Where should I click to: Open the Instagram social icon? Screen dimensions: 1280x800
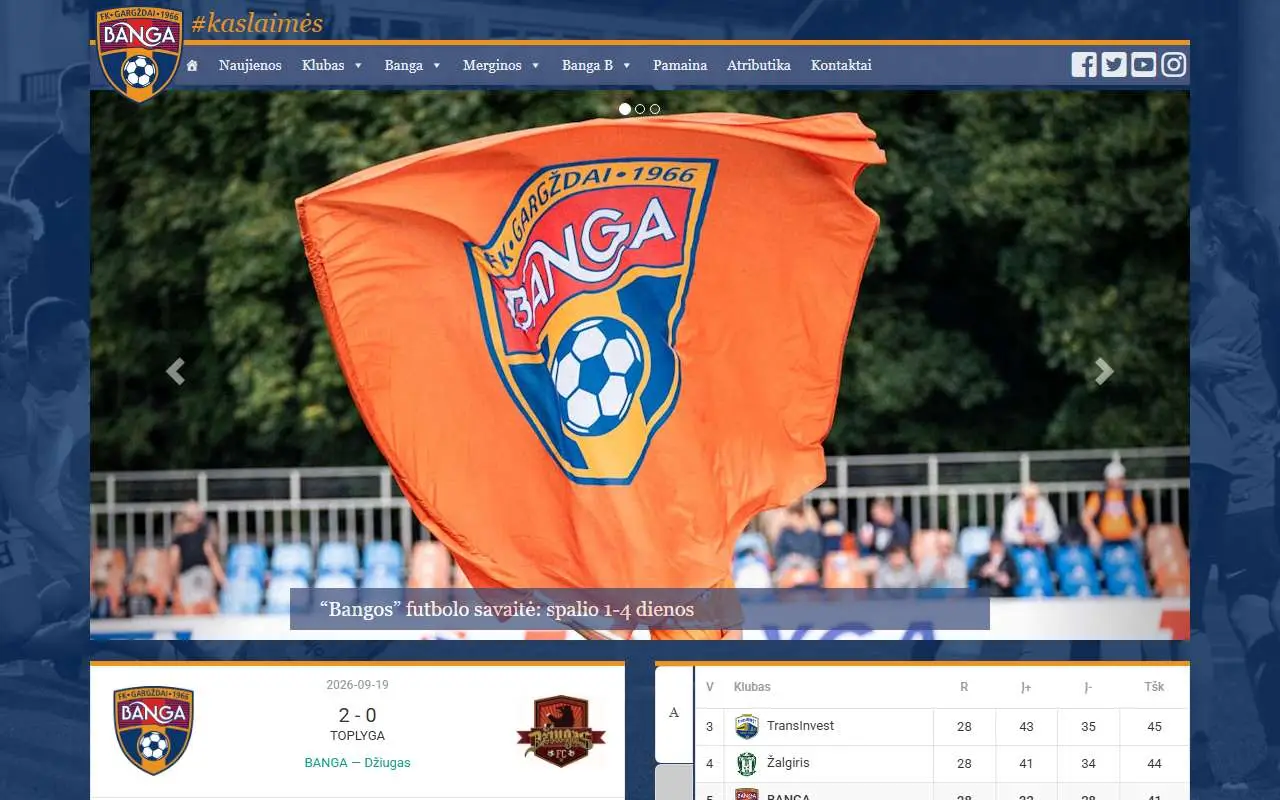click(1174, 65)
